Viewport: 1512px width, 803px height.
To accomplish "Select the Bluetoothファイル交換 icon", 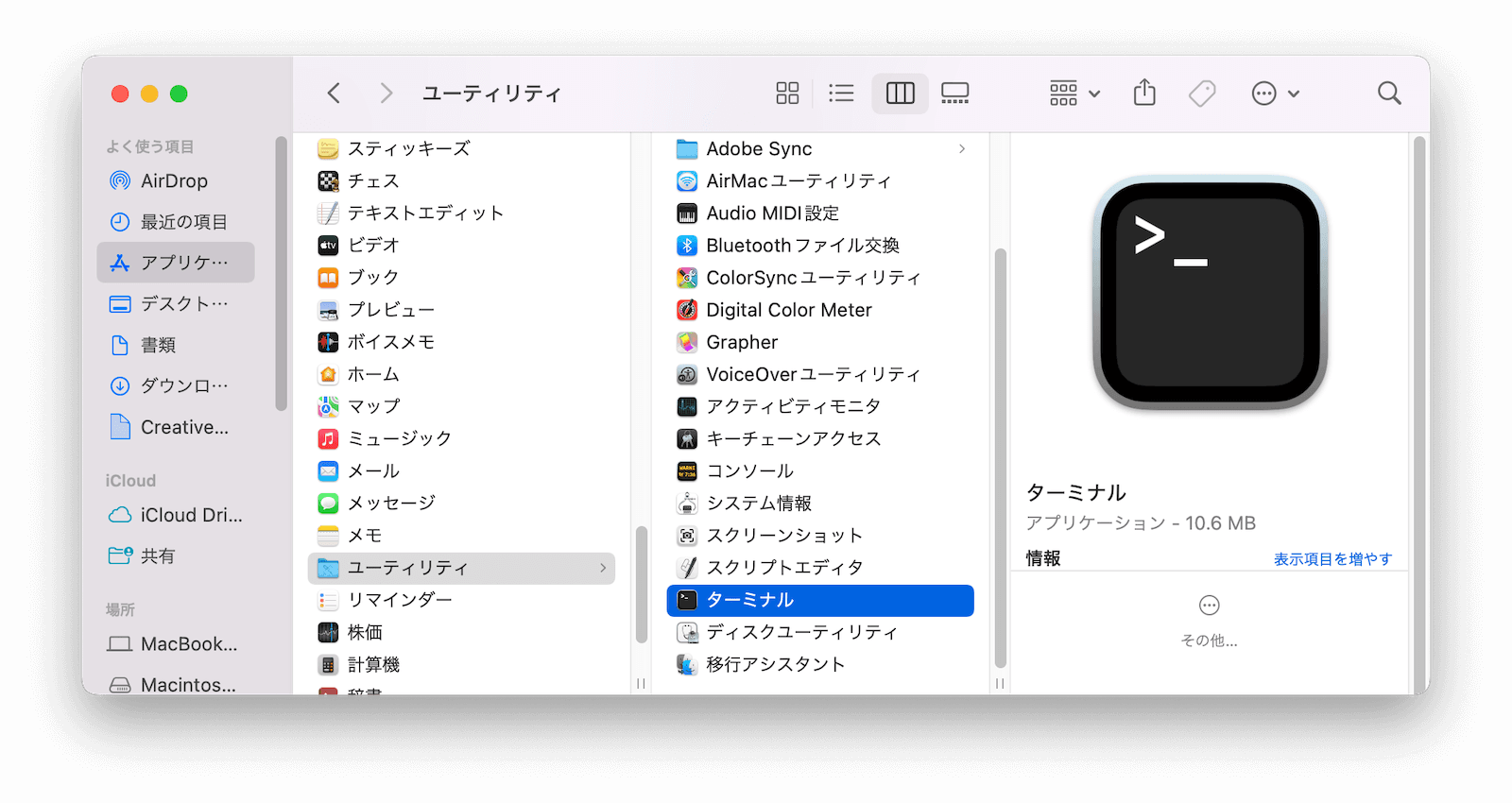I will [x=687, y=245].
